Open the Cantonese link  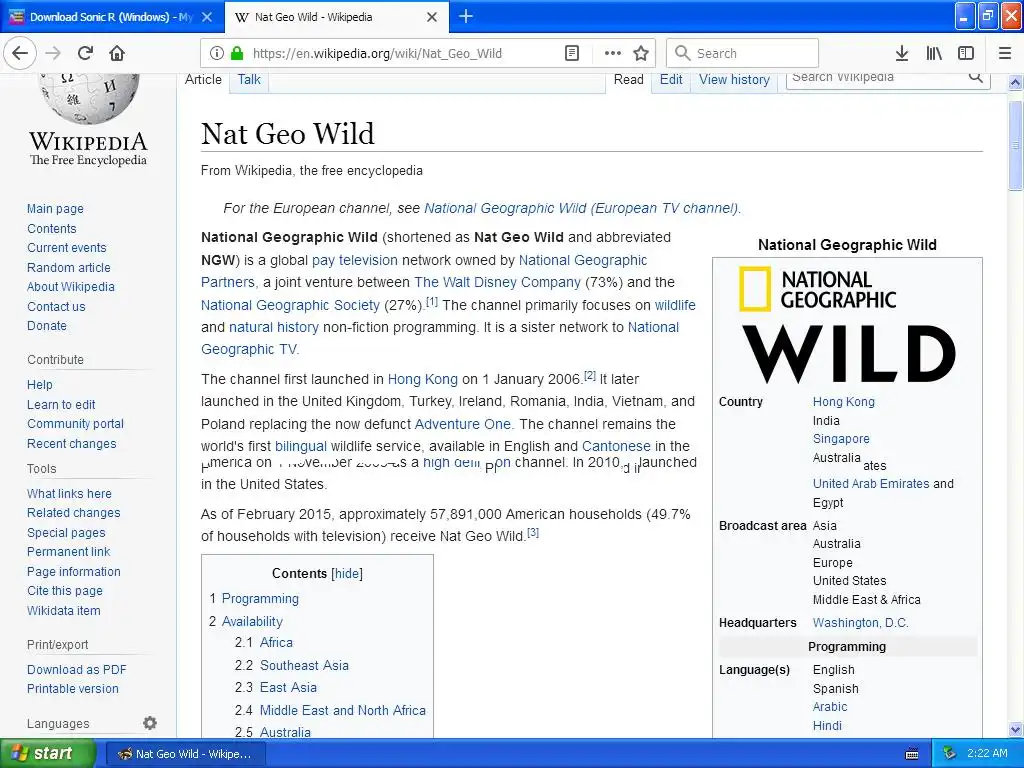[616, 446]
